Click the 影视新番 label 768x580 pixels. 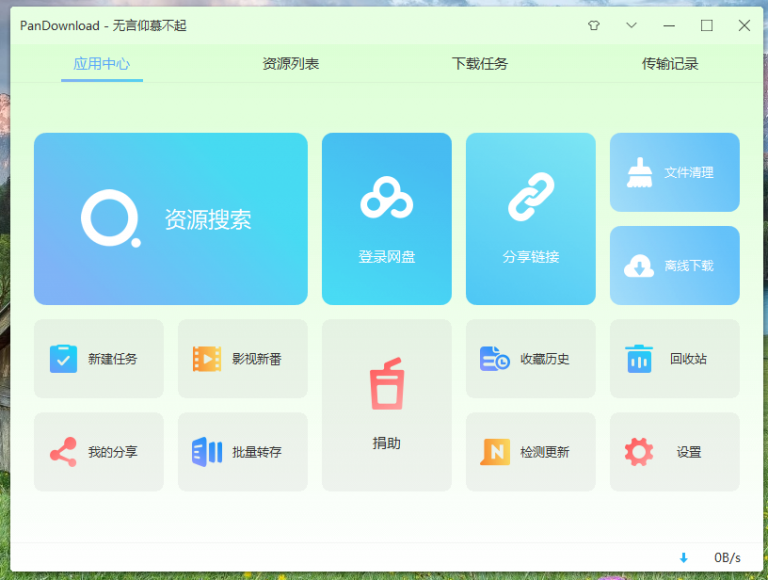(257, 359)
